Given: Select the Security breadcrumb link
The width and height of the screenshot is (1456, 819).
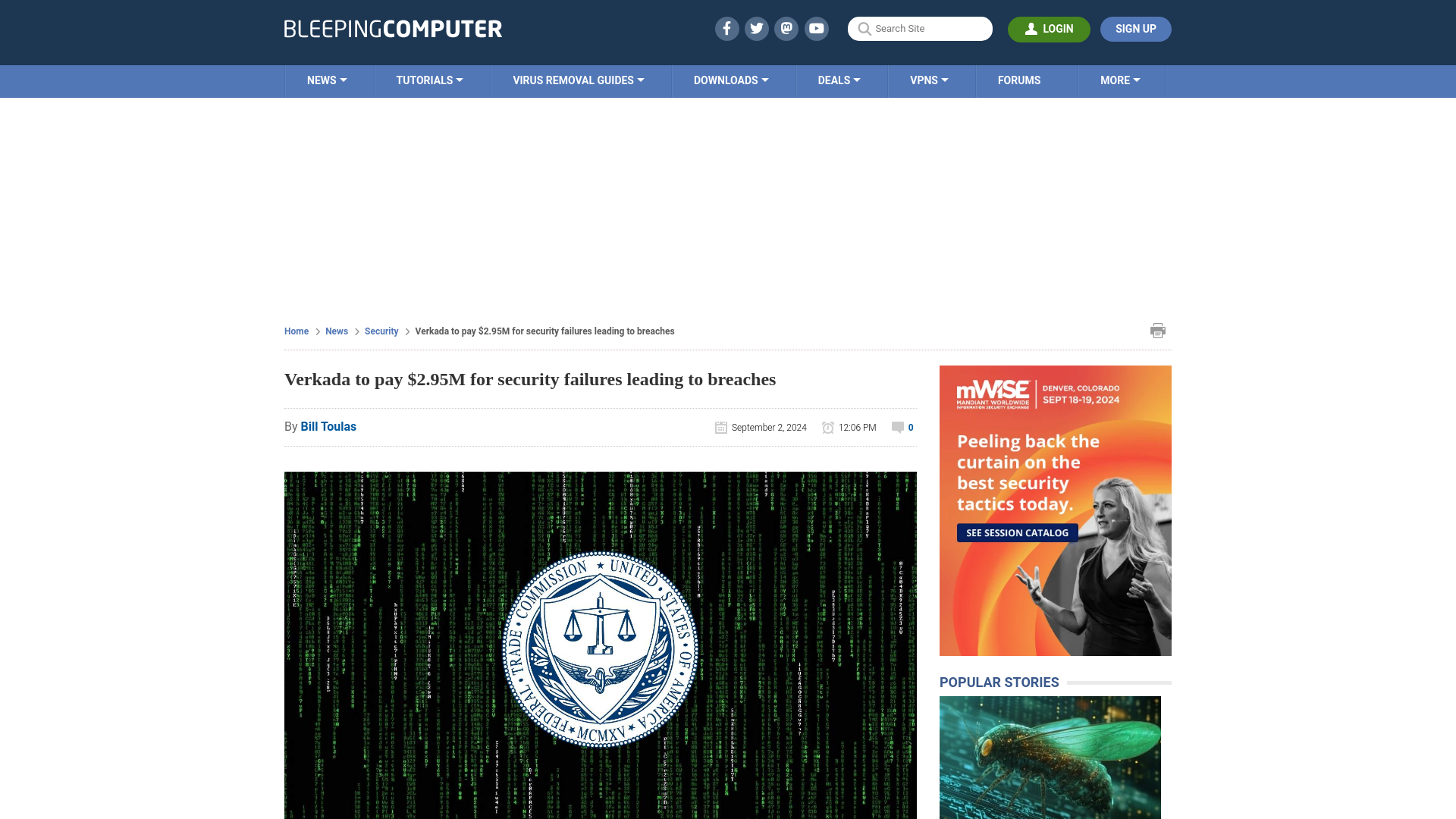Looking at the screenshot, I should 381,331.
